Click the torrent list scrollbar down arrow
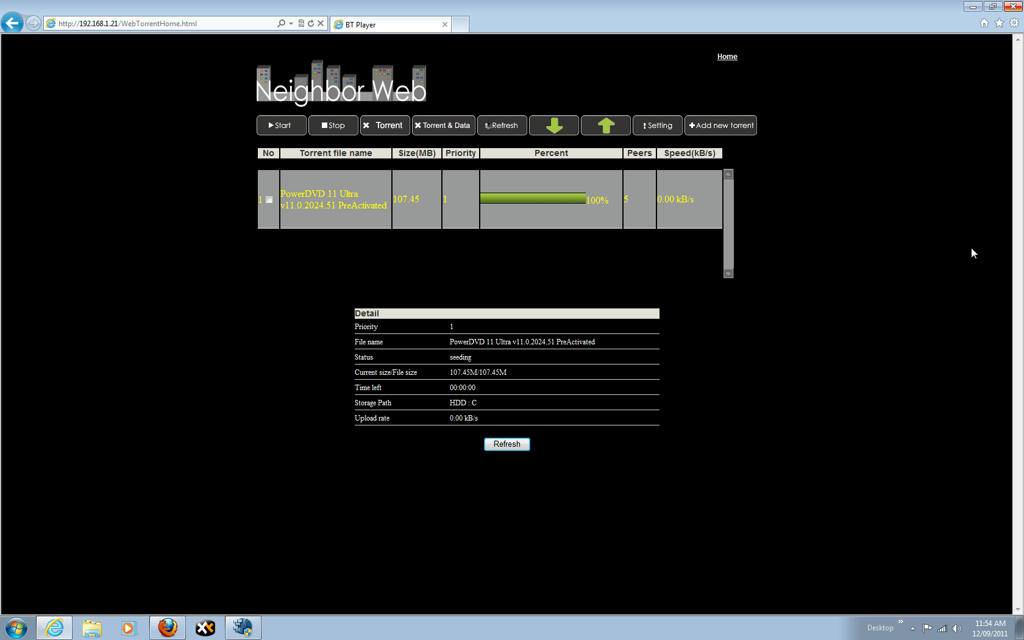1024x640 pixels. (x=728, y=273)
